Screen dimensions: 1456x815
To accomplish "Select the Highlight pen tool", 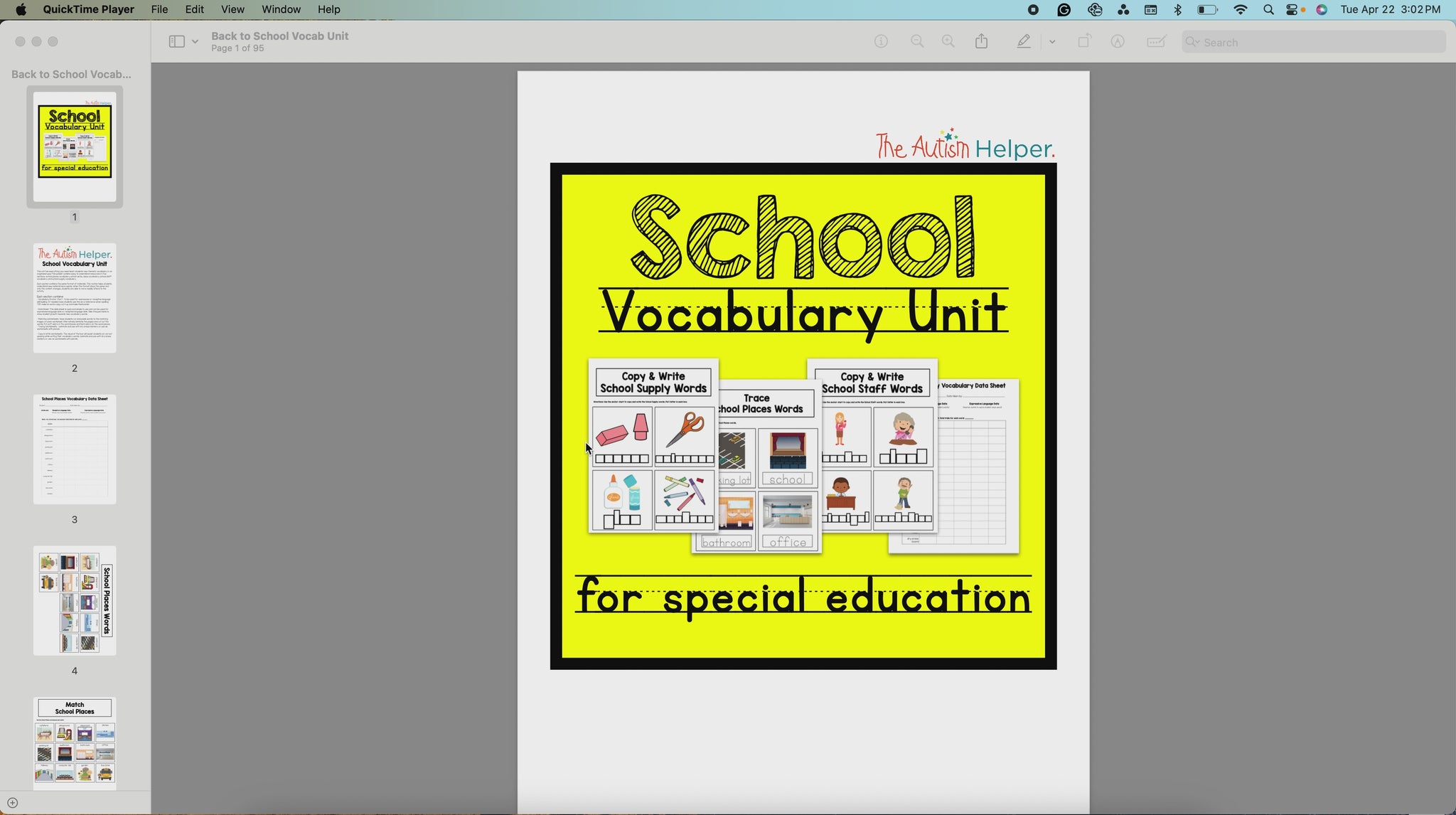I will 1023,42.
